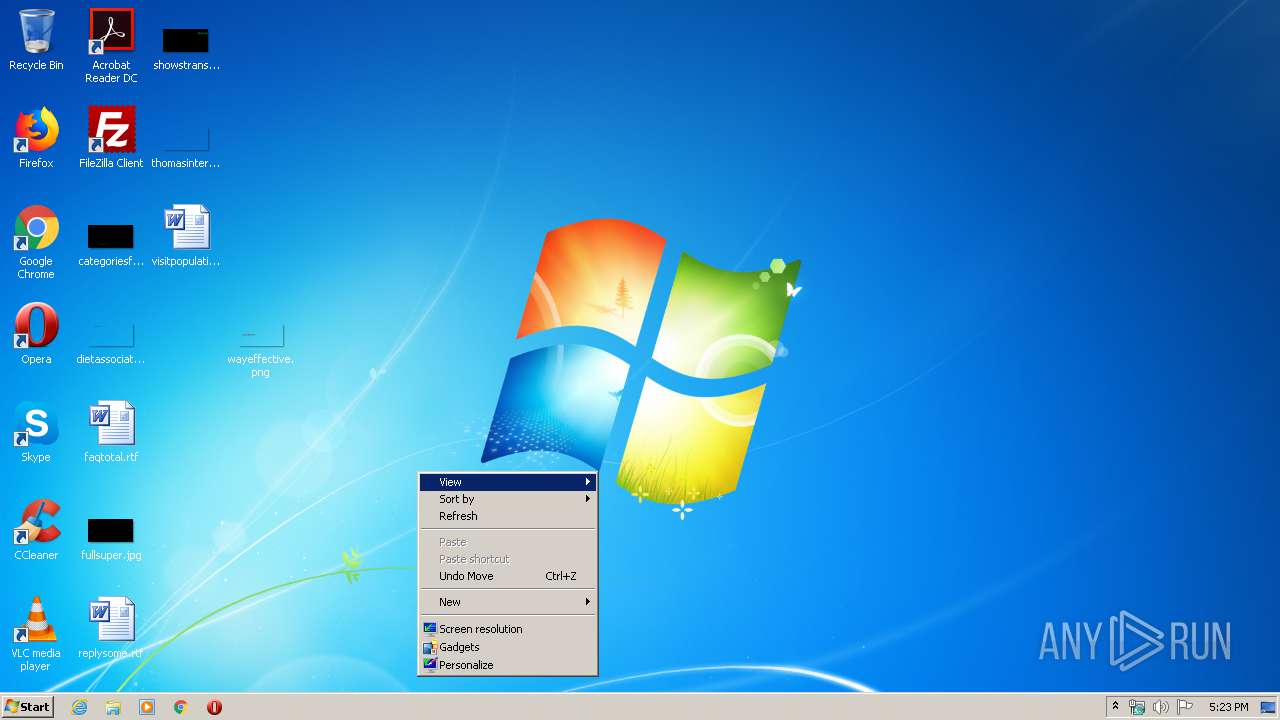Viewport: 1280px width, 720px height.
Task: Launch Opera from the taskbar
Action: coord(214,707)
